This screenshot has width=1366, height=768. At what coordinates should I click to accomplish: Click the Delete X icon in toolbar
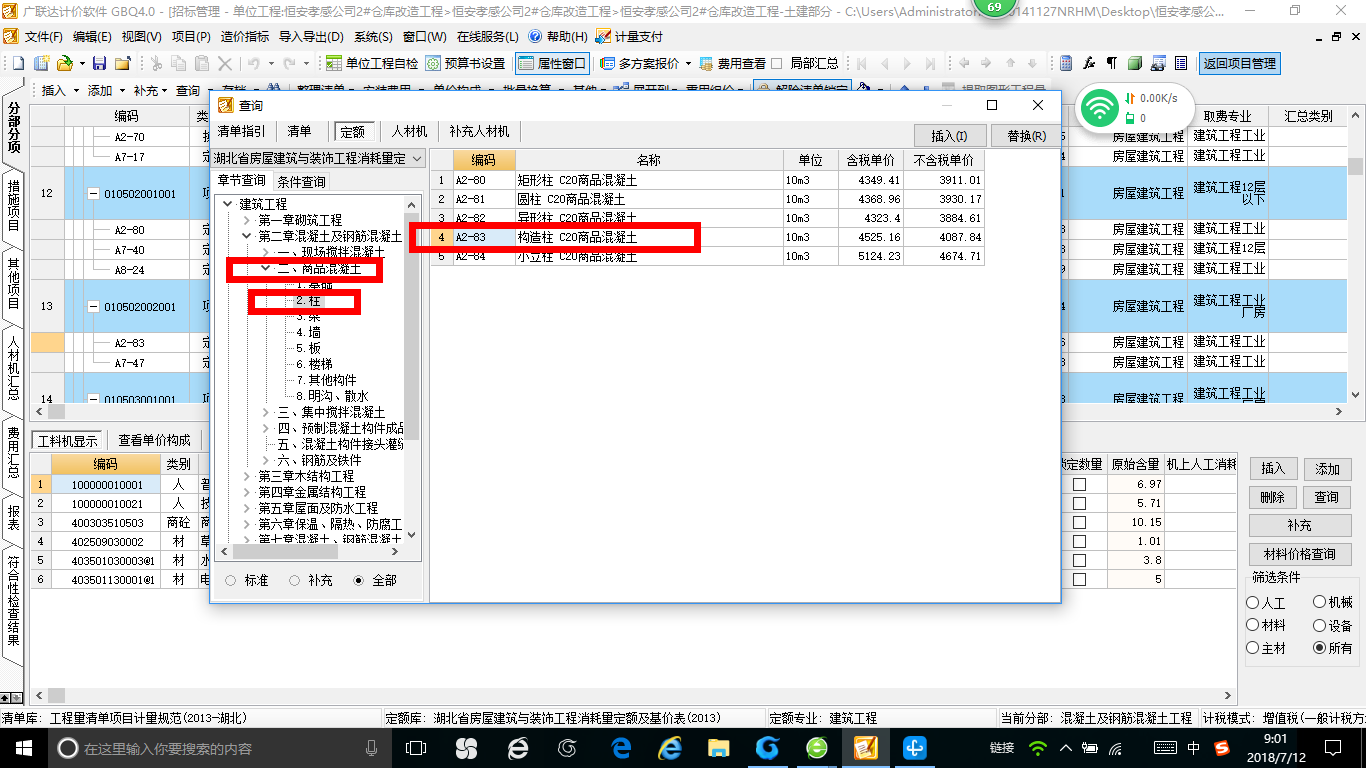click(225, 63)
